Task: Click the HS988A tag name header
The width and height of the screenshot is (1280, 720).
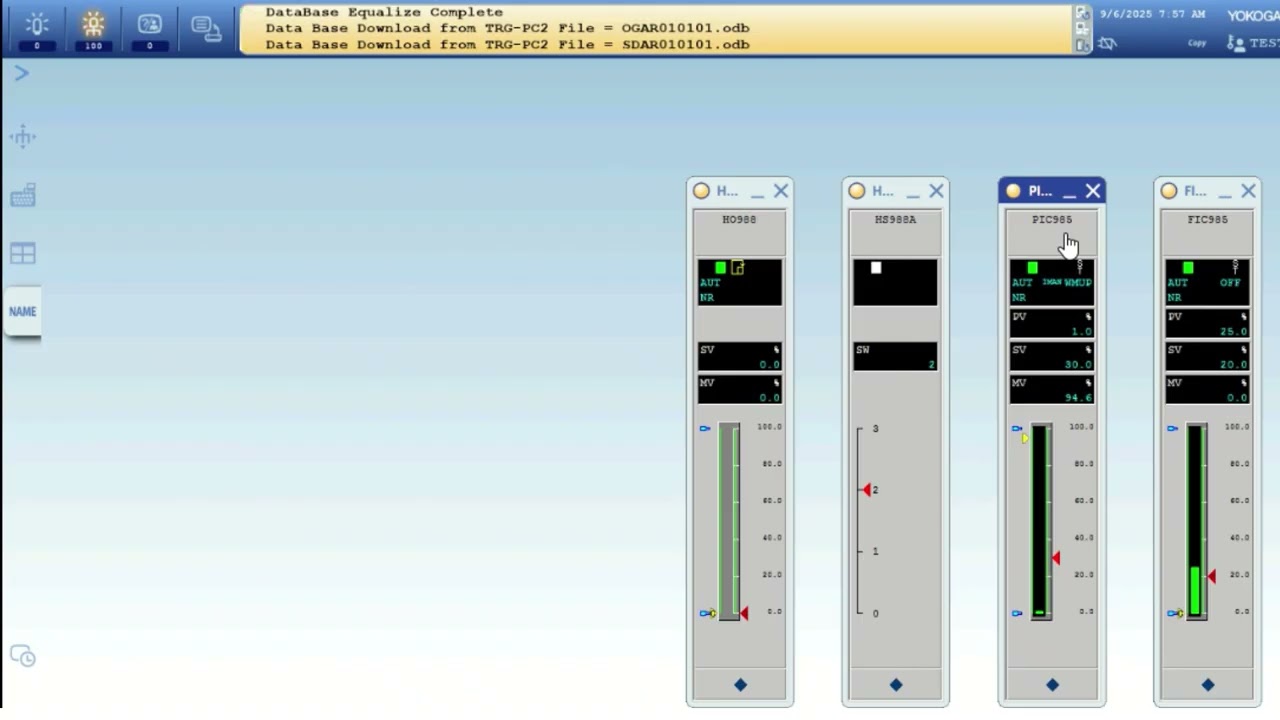Action: pos(895,219)
